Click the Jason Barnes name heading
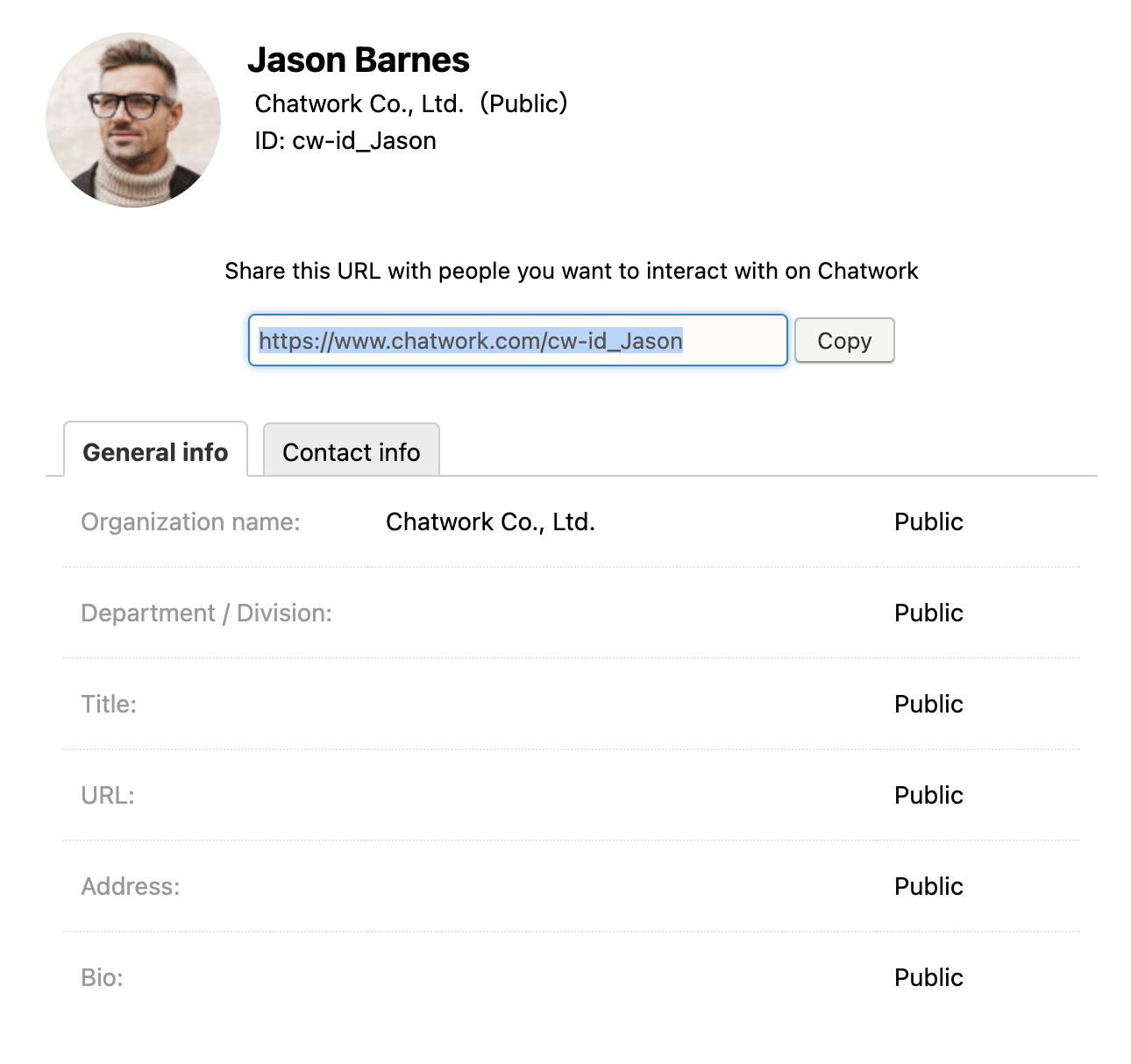The height and width of the screenshot is (1064, 1131). pyautogui.click(x=359, y=60)
